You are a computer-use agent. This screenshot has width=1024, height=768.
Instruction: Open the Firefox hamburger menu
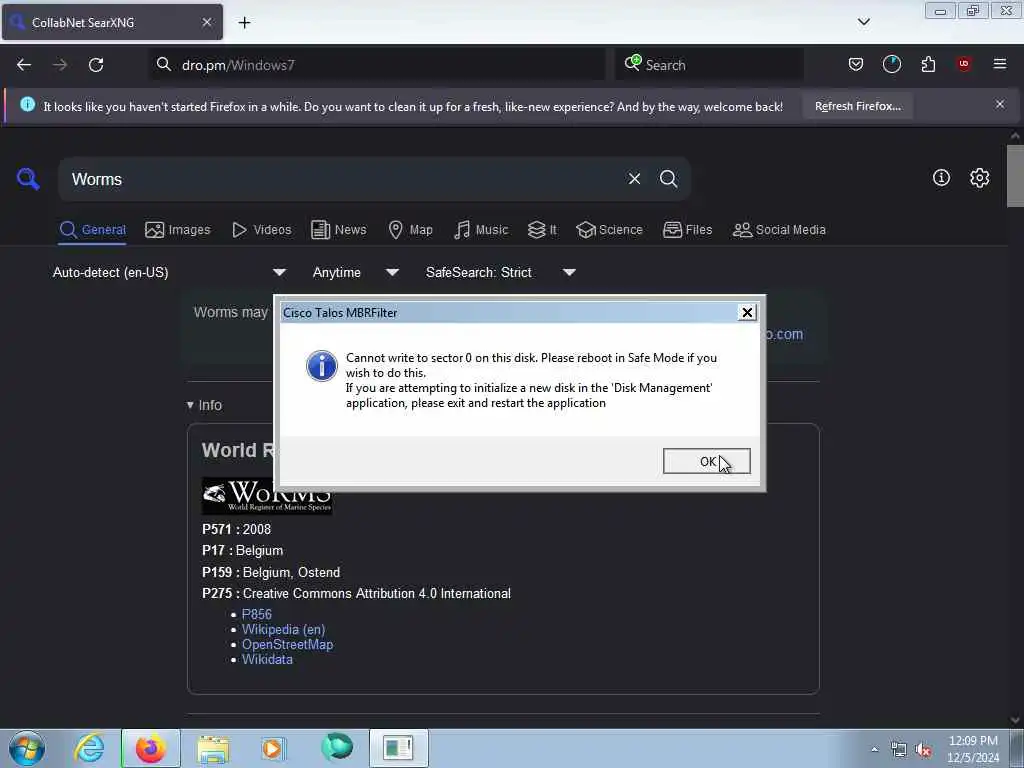click(1000, 64)
